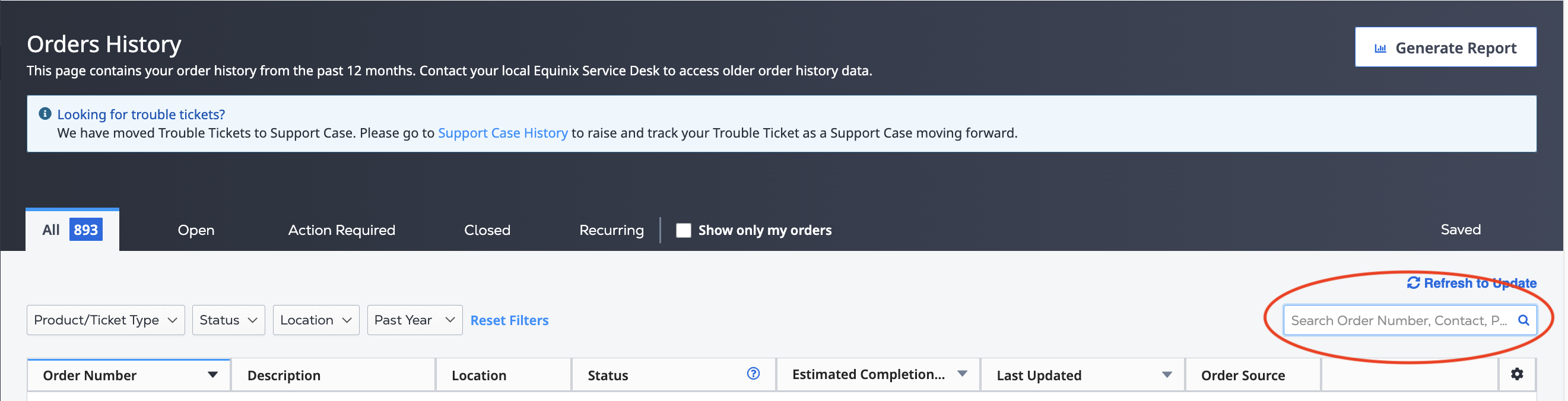This screenshot has width=1568, height=401.
Task: Expand the Product/Ticket Type dropdown
Action: point(105,320)
